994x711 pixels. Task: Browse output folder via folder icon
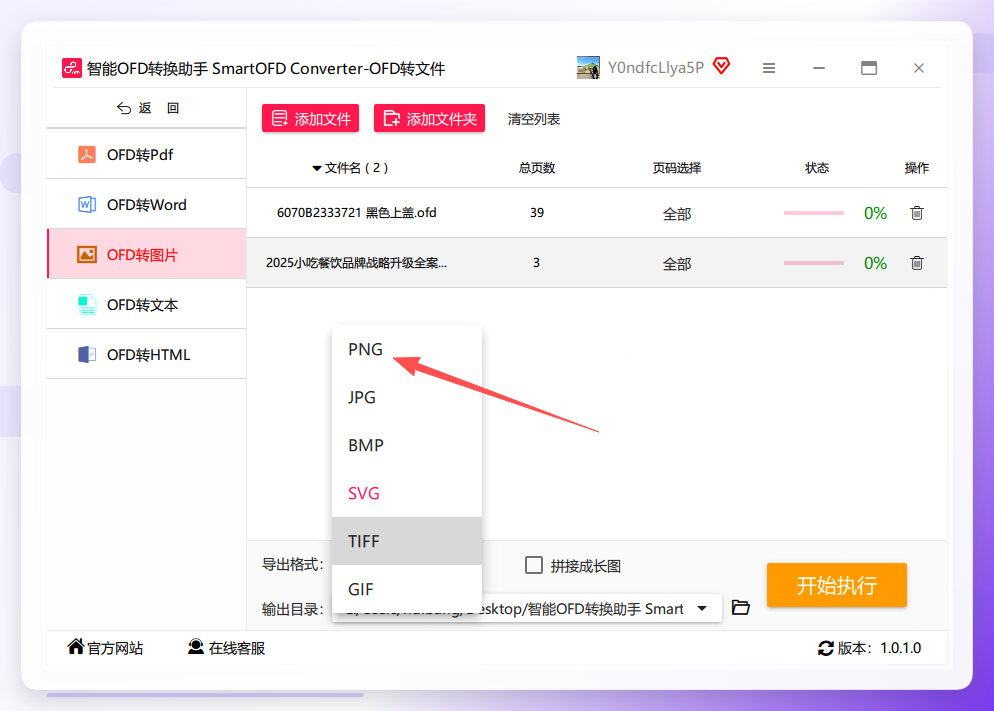(740, 608)
